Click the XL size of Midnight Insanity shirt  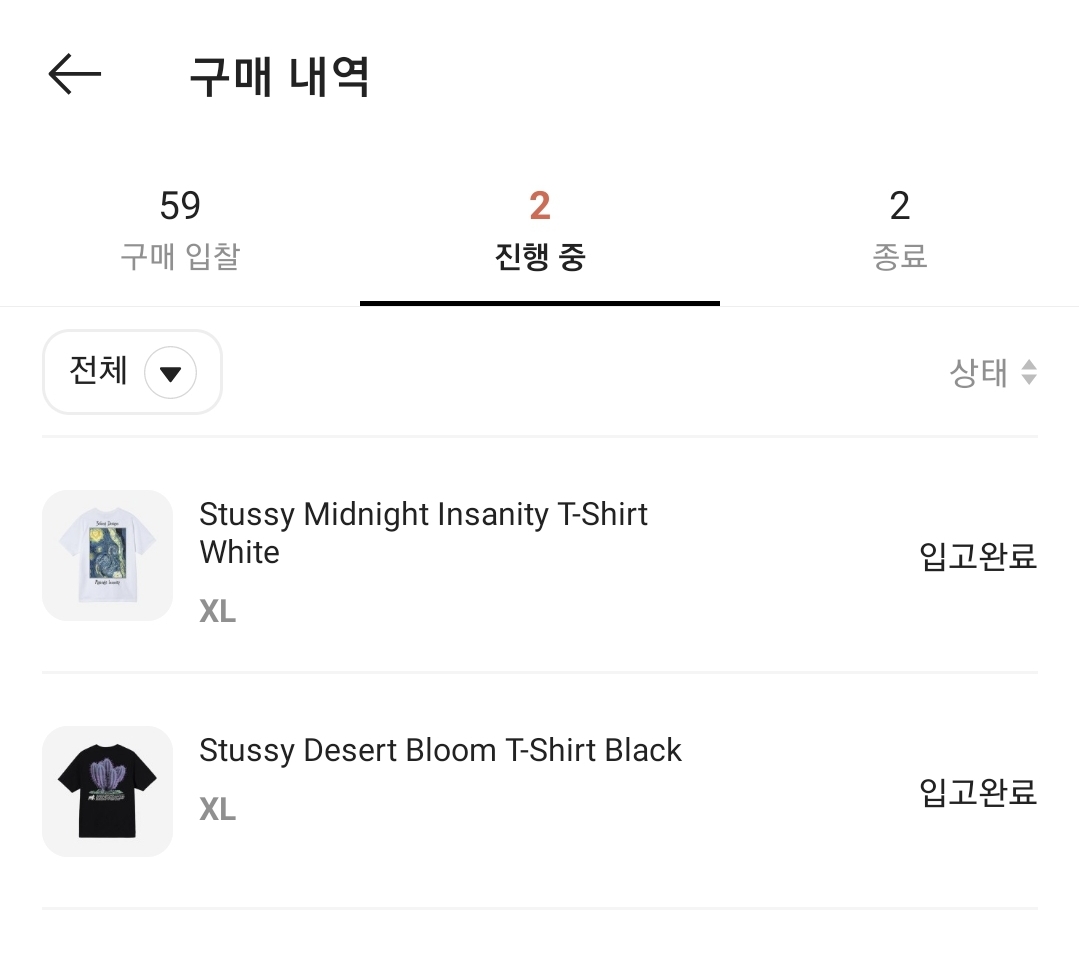tap(217, 611)
